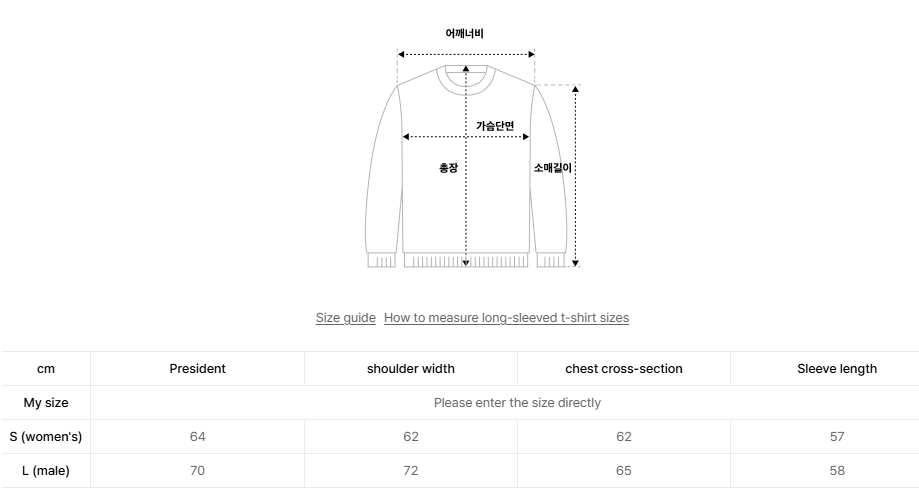Screen dimensions: 919x493
Task: Click How to measure long-sleeved t-shirt sizes
Action: [506, 318]
